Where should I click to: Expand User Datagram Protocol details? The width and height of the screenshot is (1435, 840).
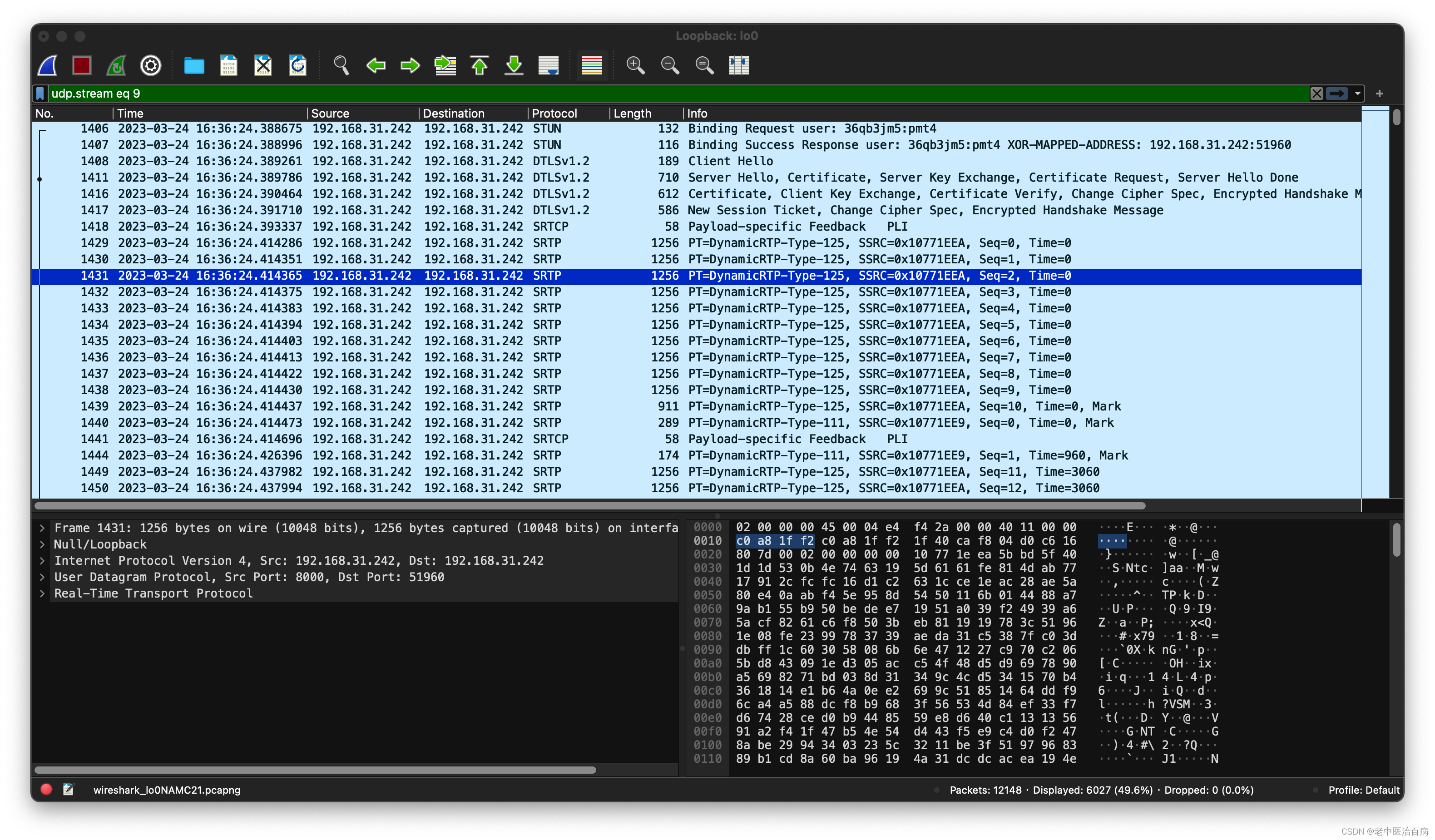[42, 577]
